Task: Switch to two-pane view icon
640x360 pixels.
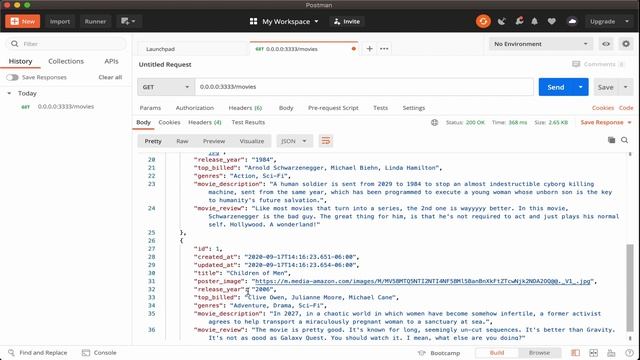Action: 593,353
